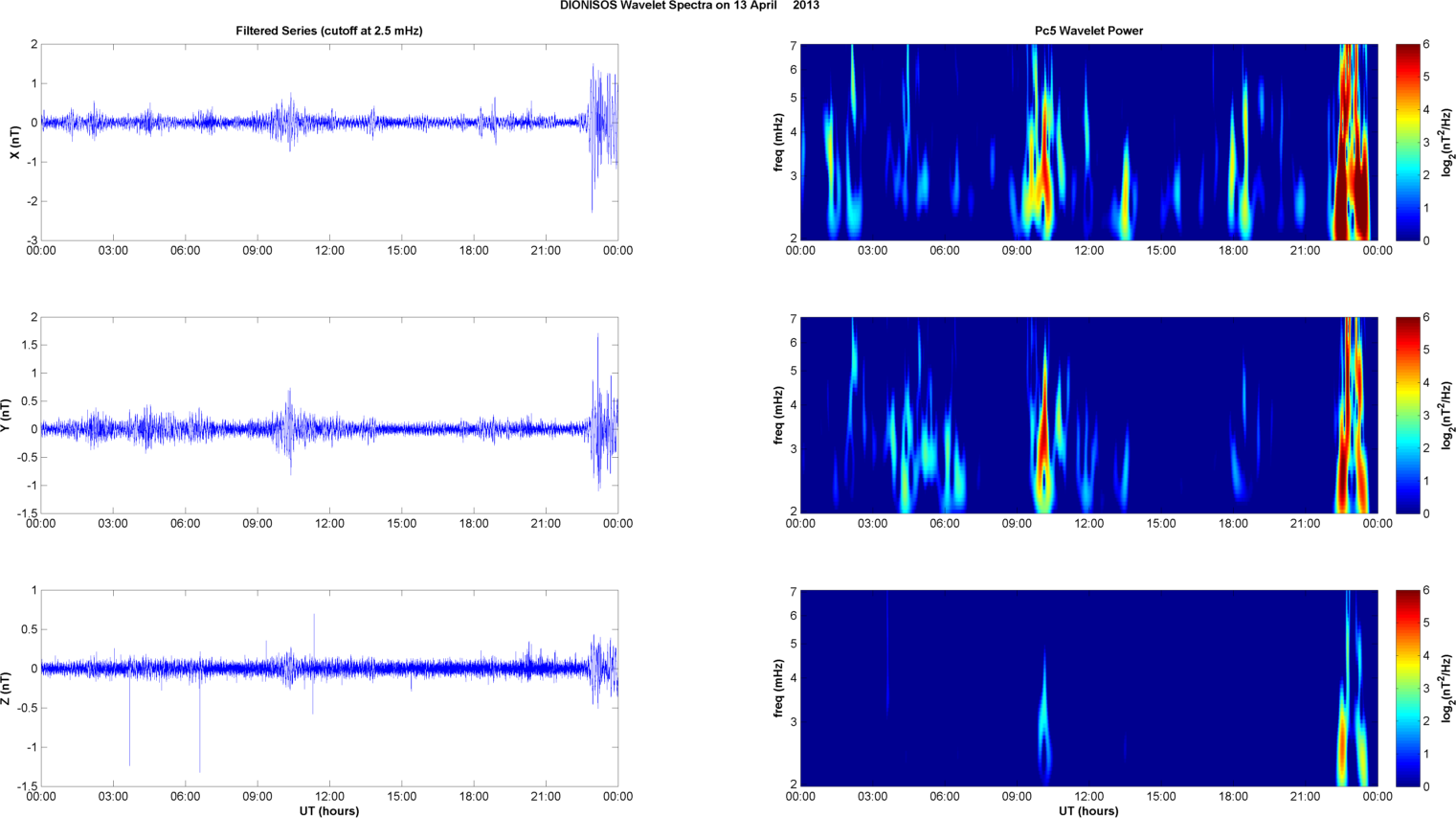Click the "6" tick on the top colorbar
Screen dimensions: 1456x818
pos(1426,45)
